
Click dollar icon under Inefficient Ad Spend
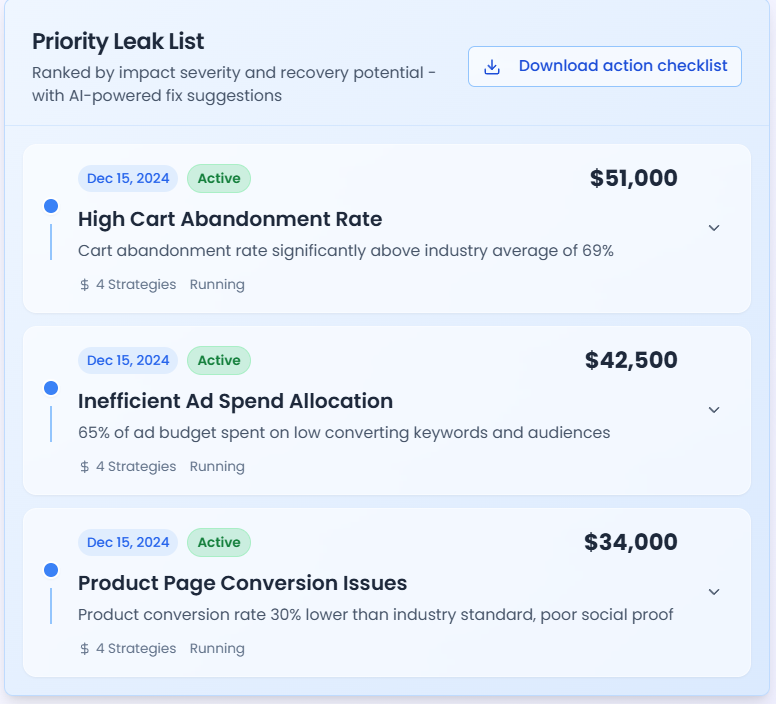tap(85, 467)
